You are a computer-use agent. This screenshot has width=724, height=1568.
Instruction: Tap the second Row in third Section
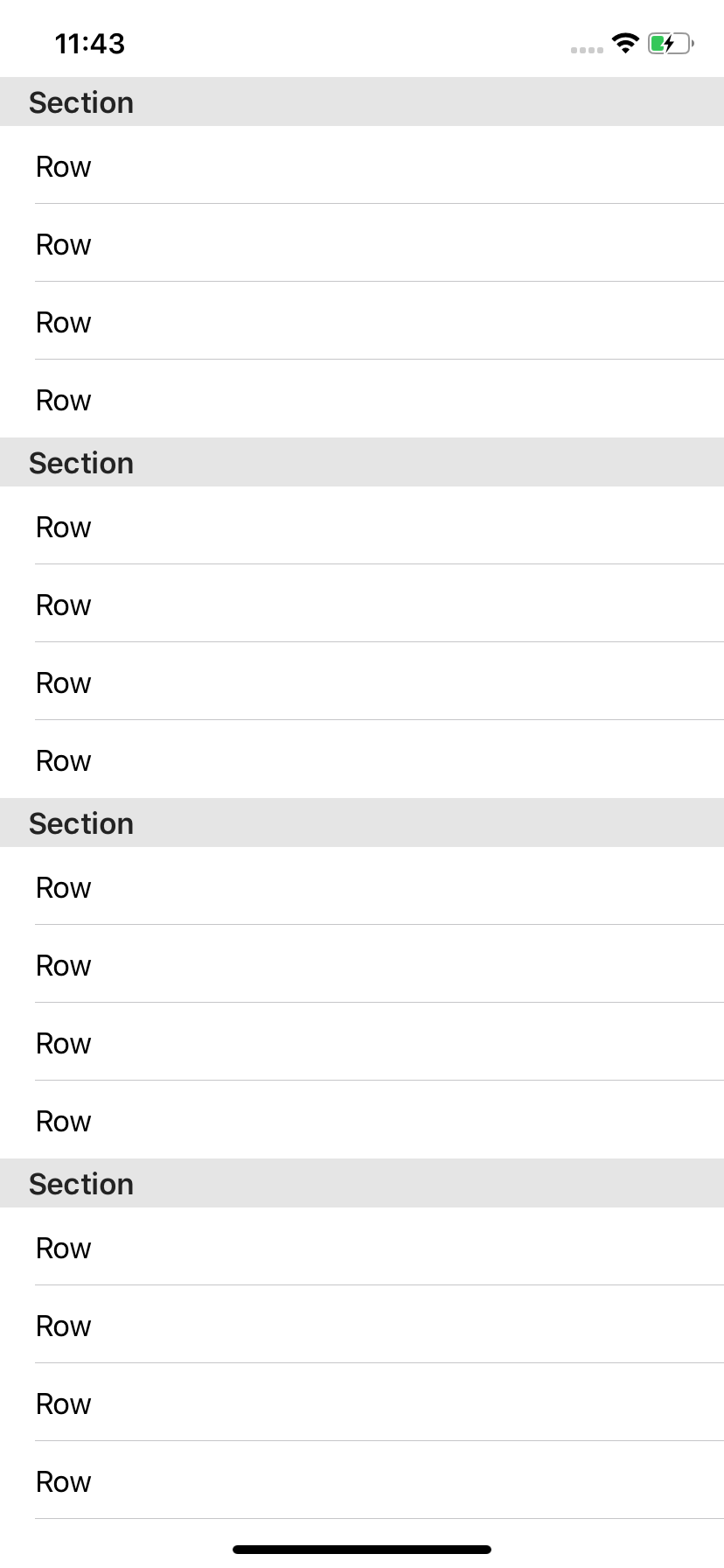pyautogui.click(x=362, y=964)
